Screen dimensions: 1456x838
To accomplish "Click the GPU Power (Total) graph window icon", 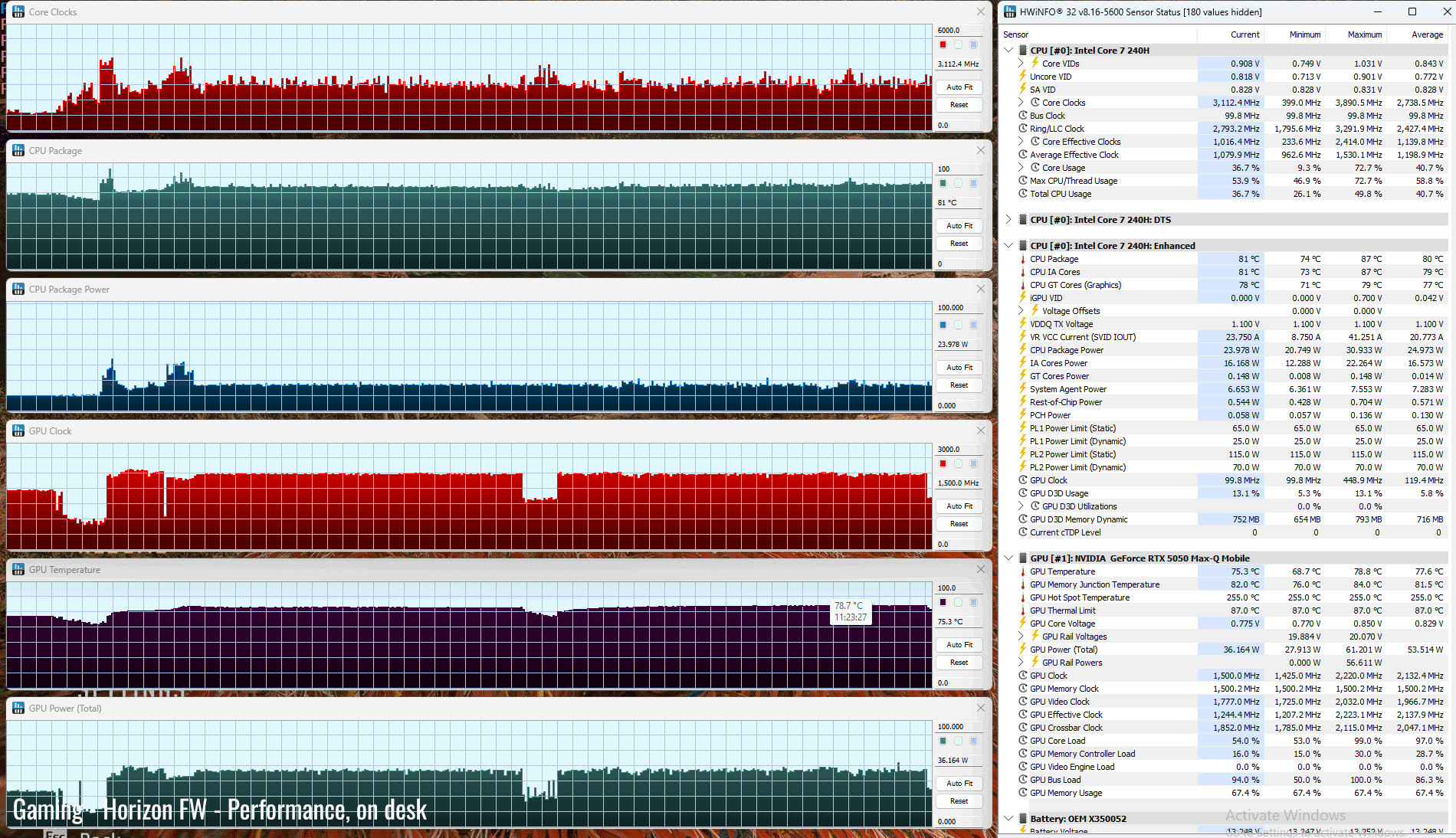I will [x=18, y=709].
